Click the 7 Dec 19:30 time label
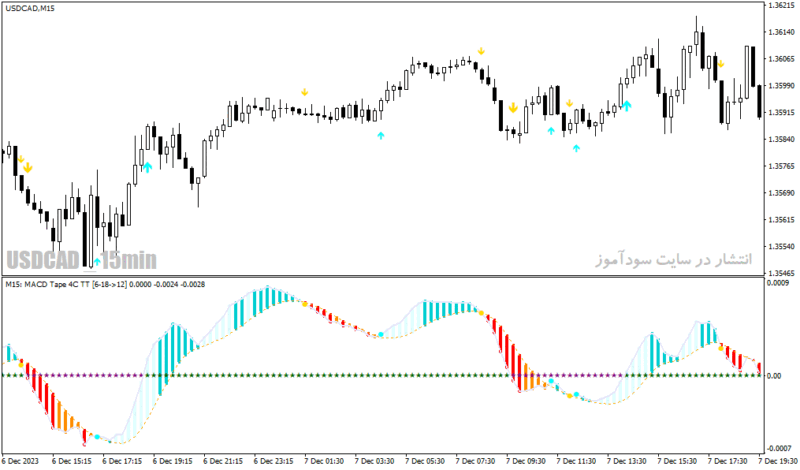This screenshot has width=800, height=470. coord(779,461)
